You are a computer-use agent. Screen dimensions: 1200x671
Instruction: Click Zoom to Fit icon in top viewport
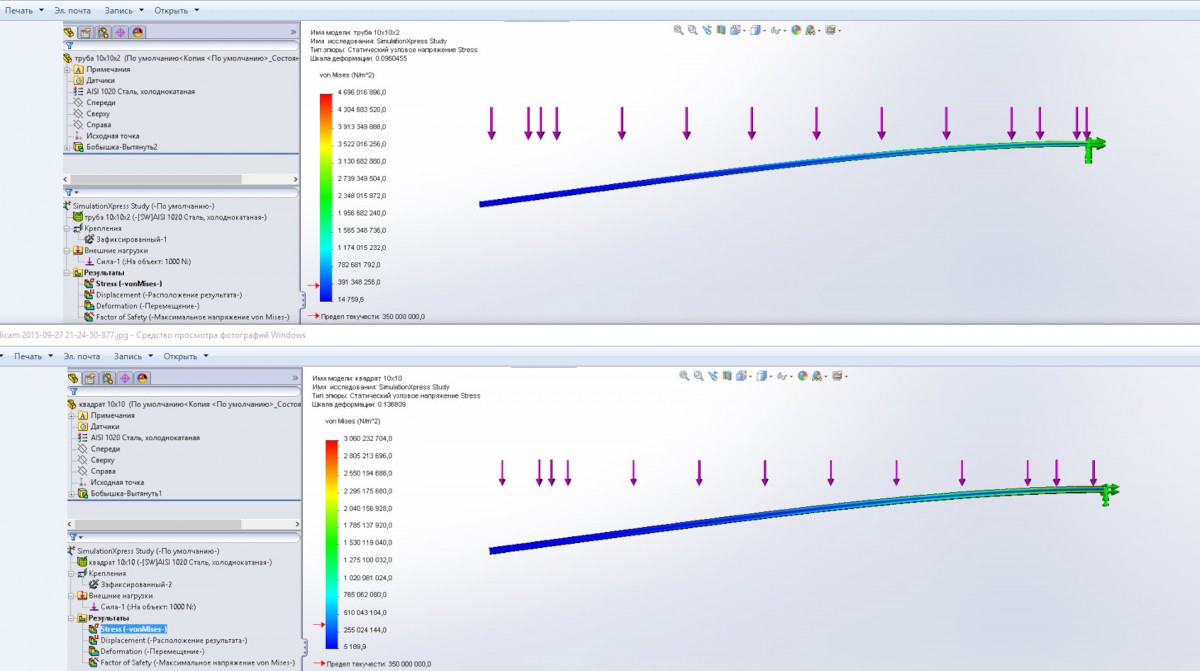click(x=678, y=30)
